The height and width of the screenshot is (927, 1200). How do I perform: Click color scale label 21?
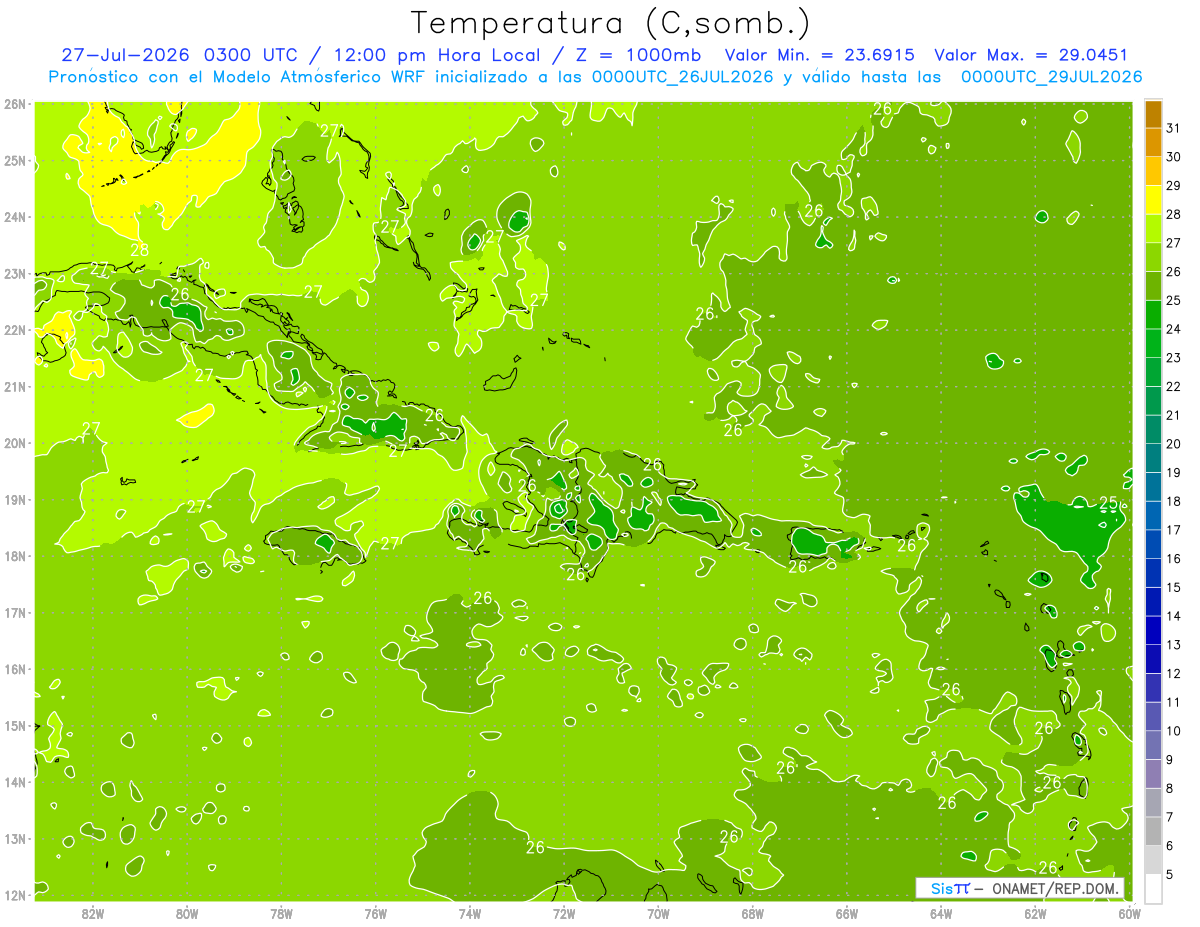click(1174, 415)
